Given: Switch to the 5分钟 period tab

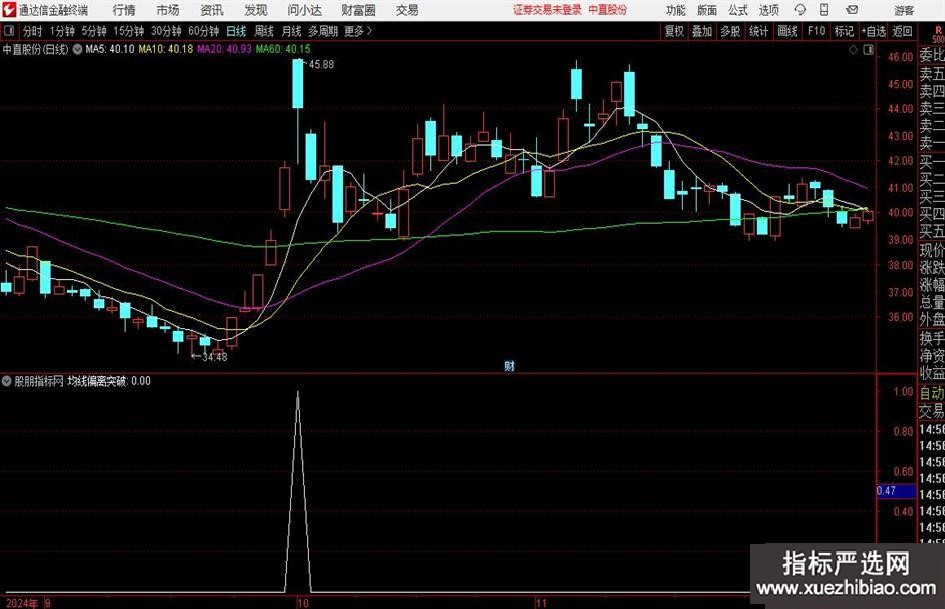Looking at the screenshot, I should pyautogui.click(x=93, y=31).
